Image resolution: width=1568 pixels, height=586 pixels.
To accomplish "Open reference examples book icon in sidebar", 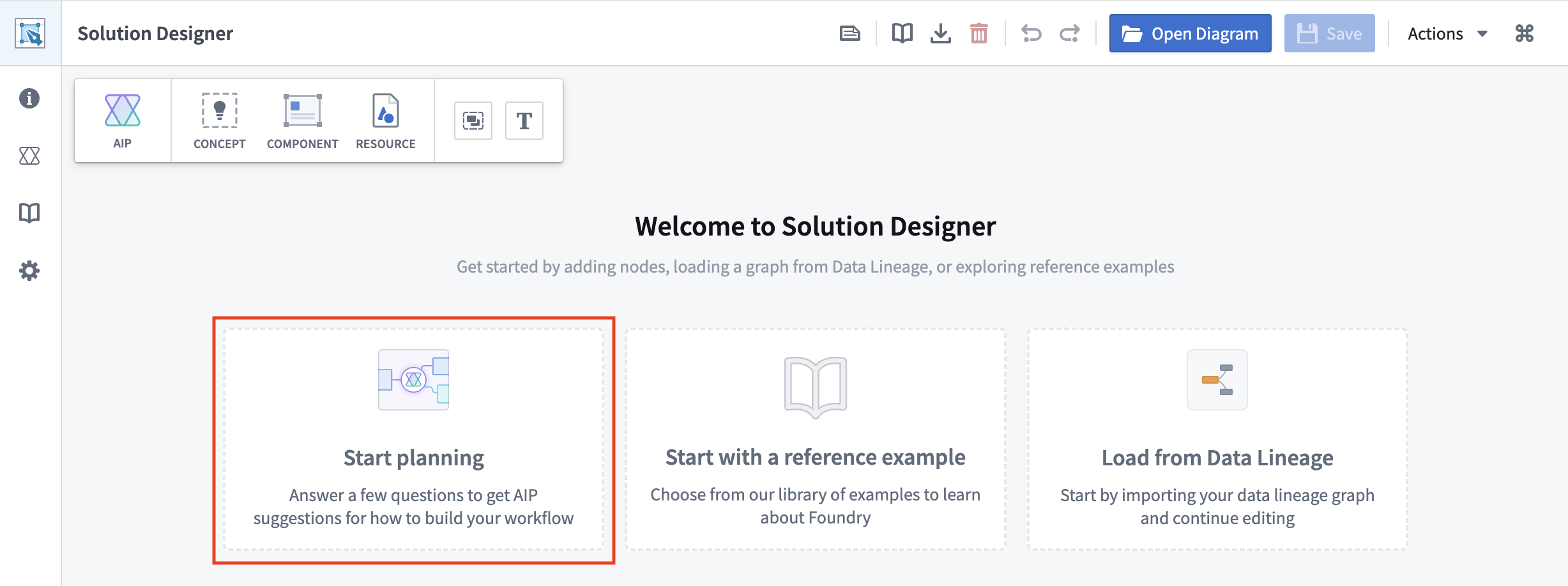I will click(x=29, y=213).
